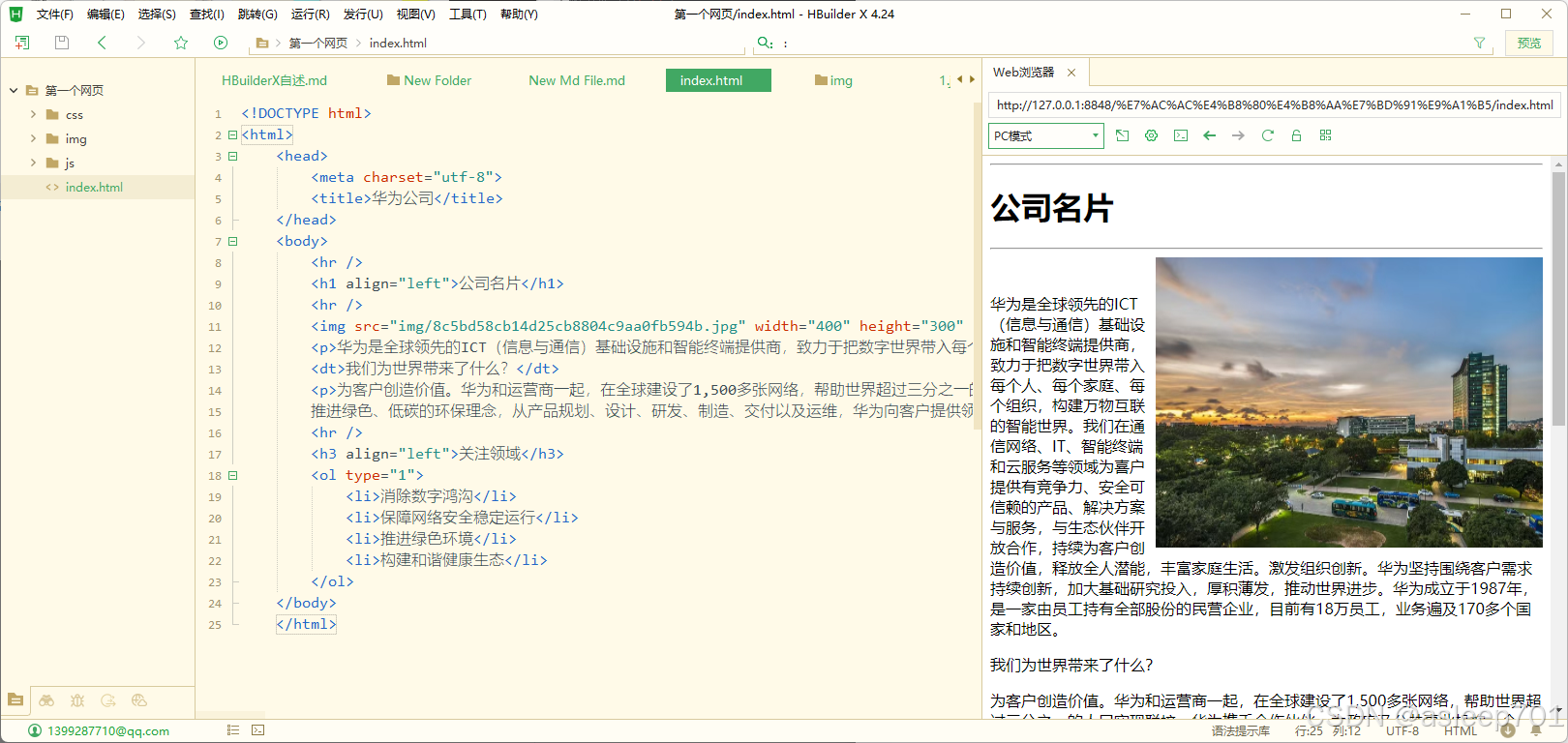Go forward with the toolbar right chevron

point(141,43)
